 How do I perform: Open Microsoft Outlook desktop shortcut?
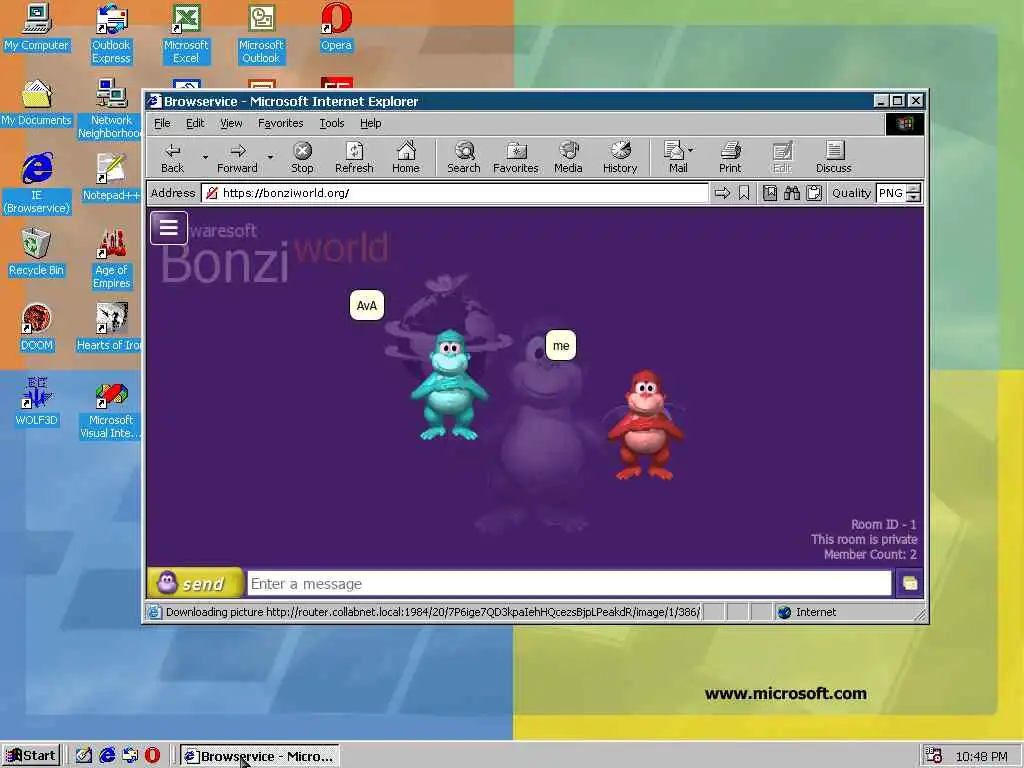[x=261, y=34]
